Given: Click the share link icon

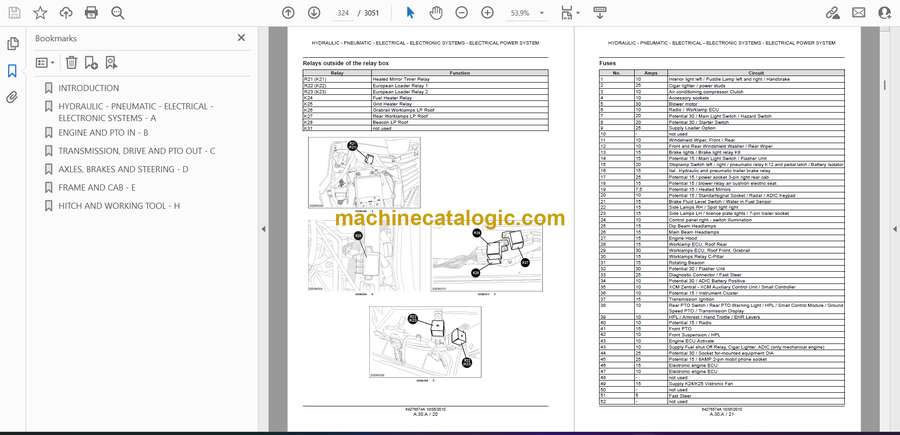Looking at the screenshot, I should click(x=832, y=13).
